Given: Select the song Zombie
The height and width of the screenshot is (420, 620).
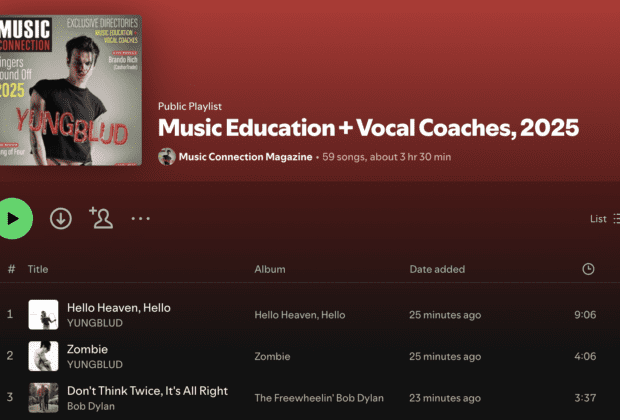Looking at the screenshot, I should pyautogui.click(x=87, y=349).
